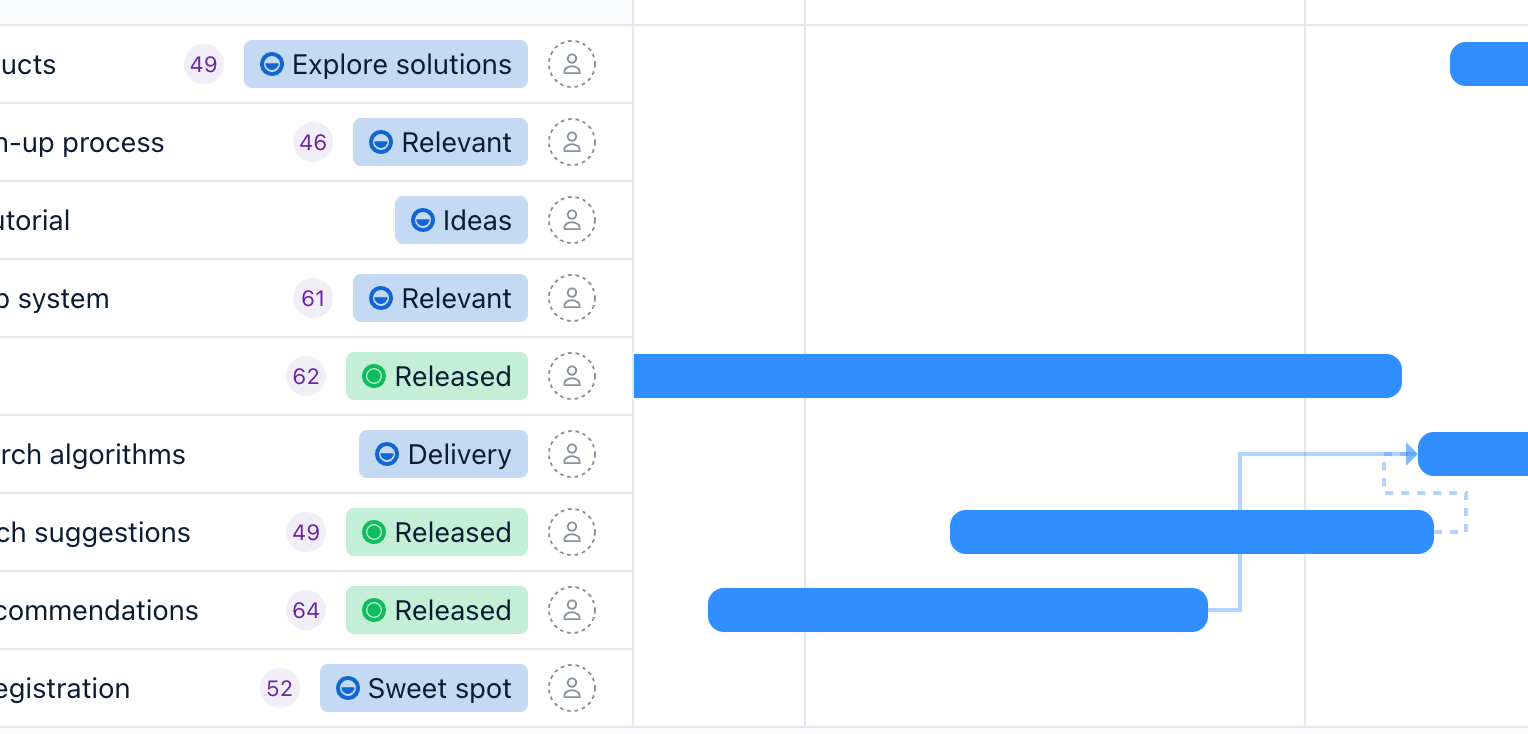Click assignee icon in row scored 64
Screen dimensions: 1528x734
[571, 610]
